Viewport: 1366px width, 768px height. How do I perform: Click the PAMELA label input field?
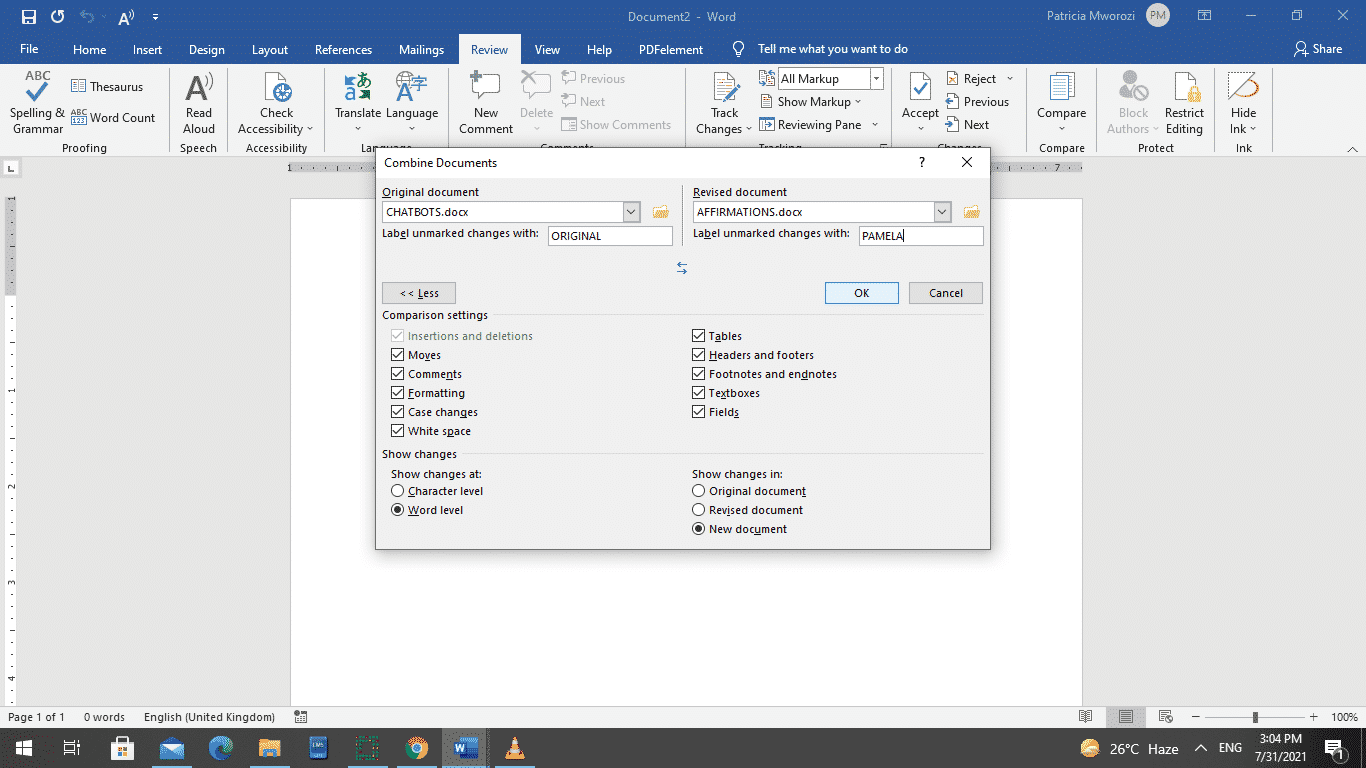tap(920, 235)
